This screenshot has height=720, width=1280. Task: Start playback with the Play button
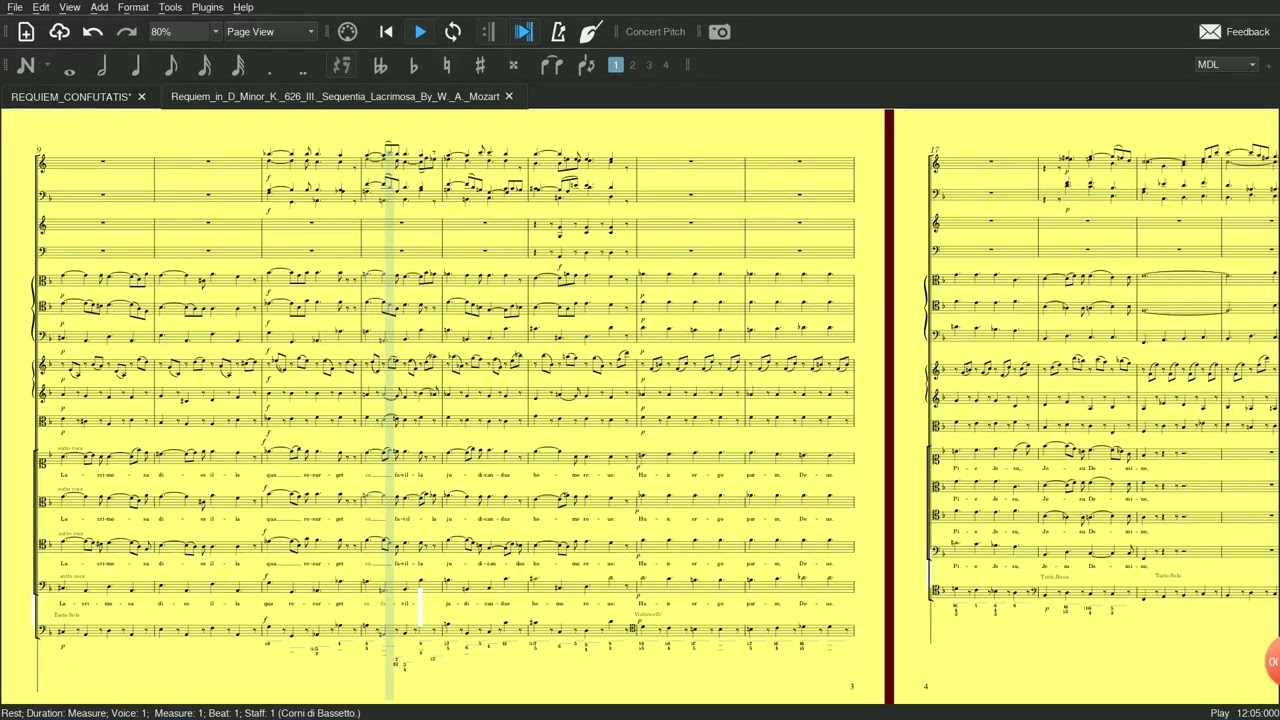pos(420,32)
